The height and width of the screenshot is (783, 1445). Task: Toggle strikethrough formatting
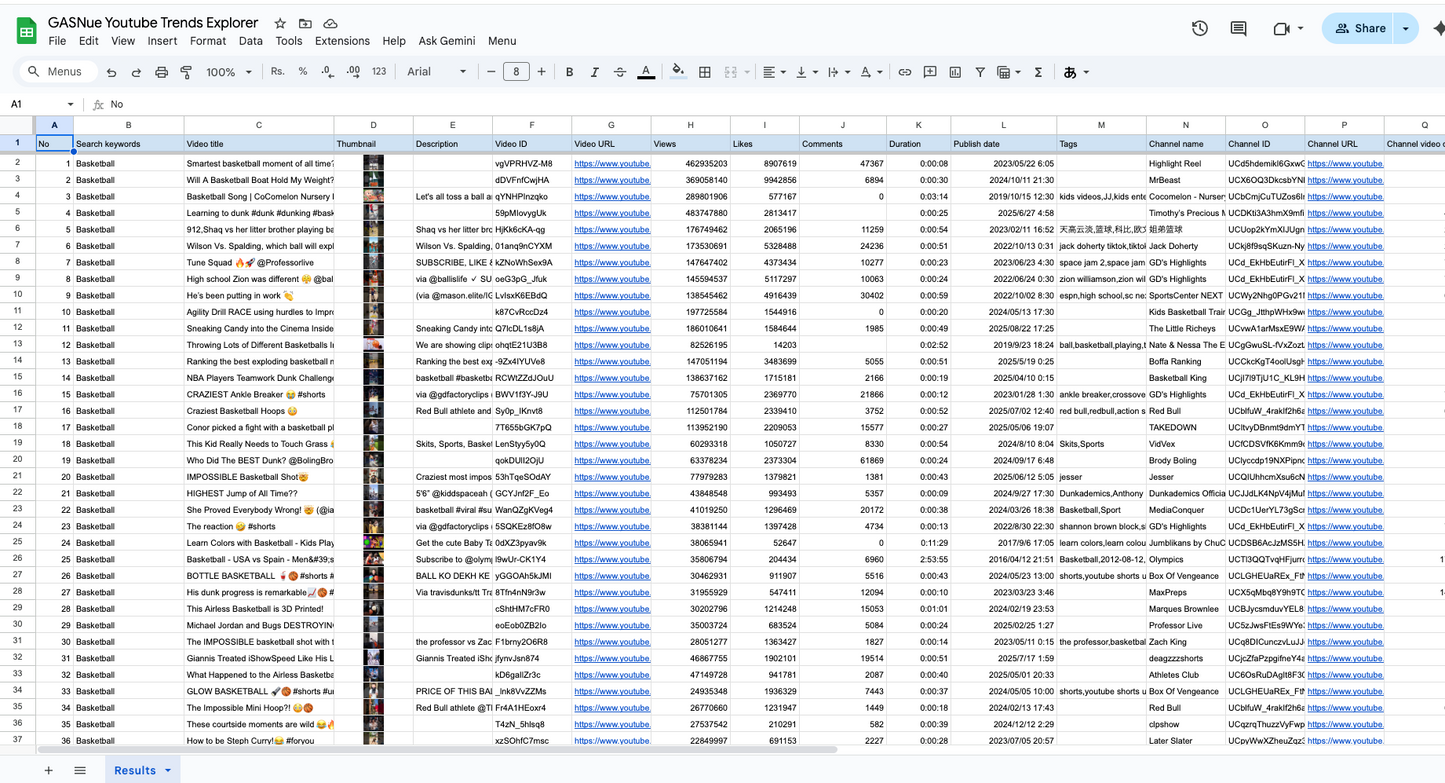click(x=620, y=72)
